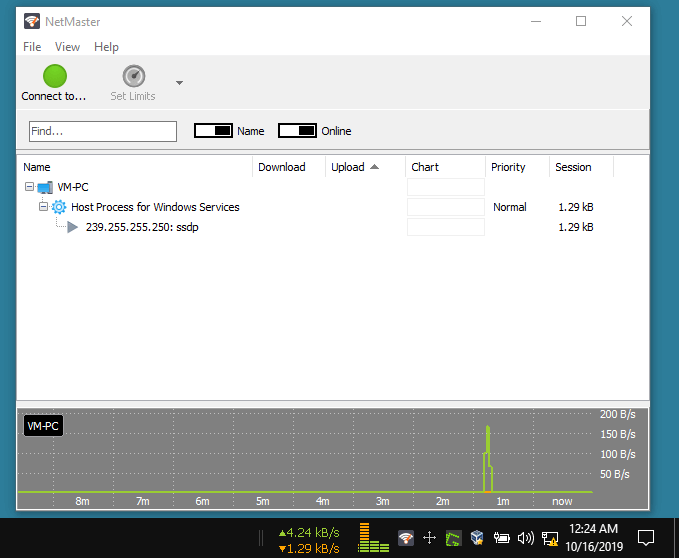The height and width of the screenshot is (558, 679).
Task: Click the Host Process gear icon
Action: coord(59,207)
